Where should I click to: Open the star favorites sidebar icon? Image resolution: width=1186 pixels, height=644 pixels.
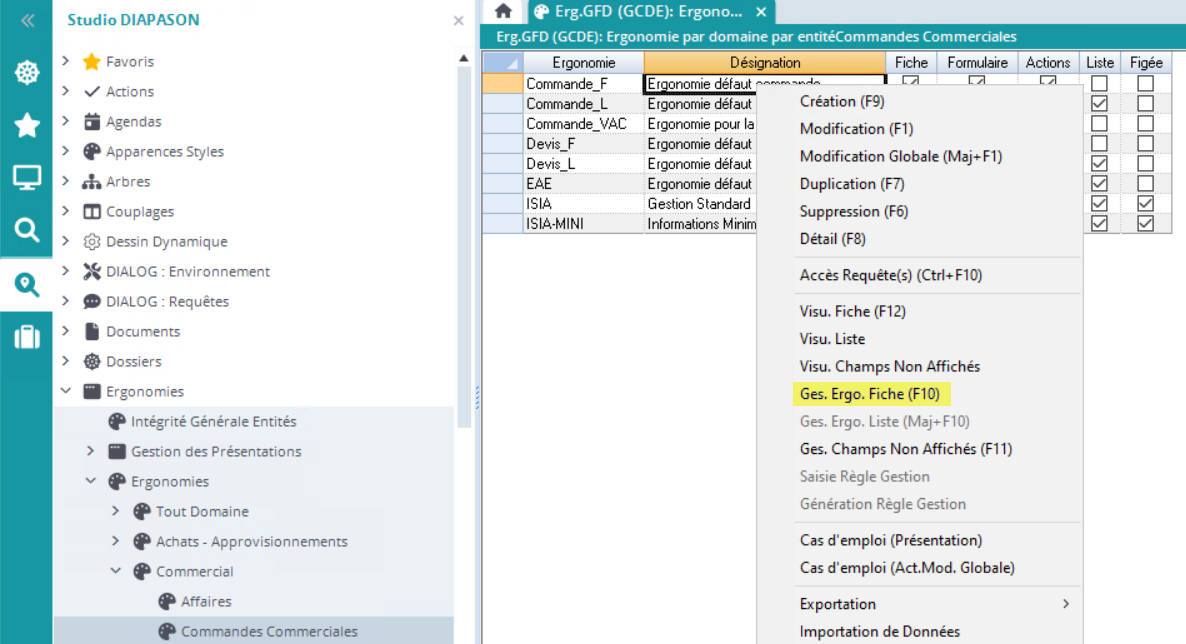click(x=26, y=125)
